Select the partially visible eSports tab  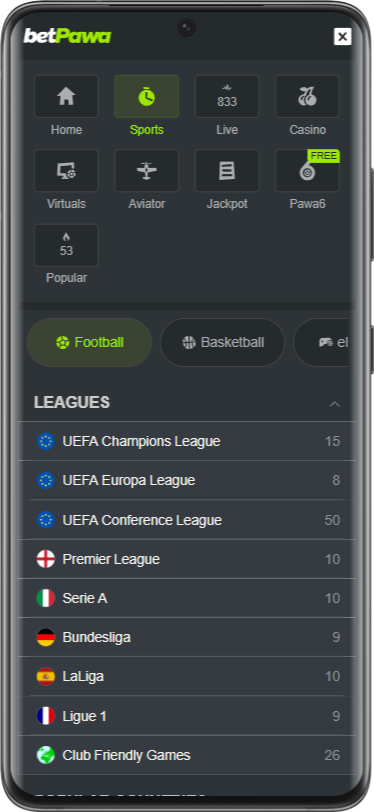click(321, 342)
